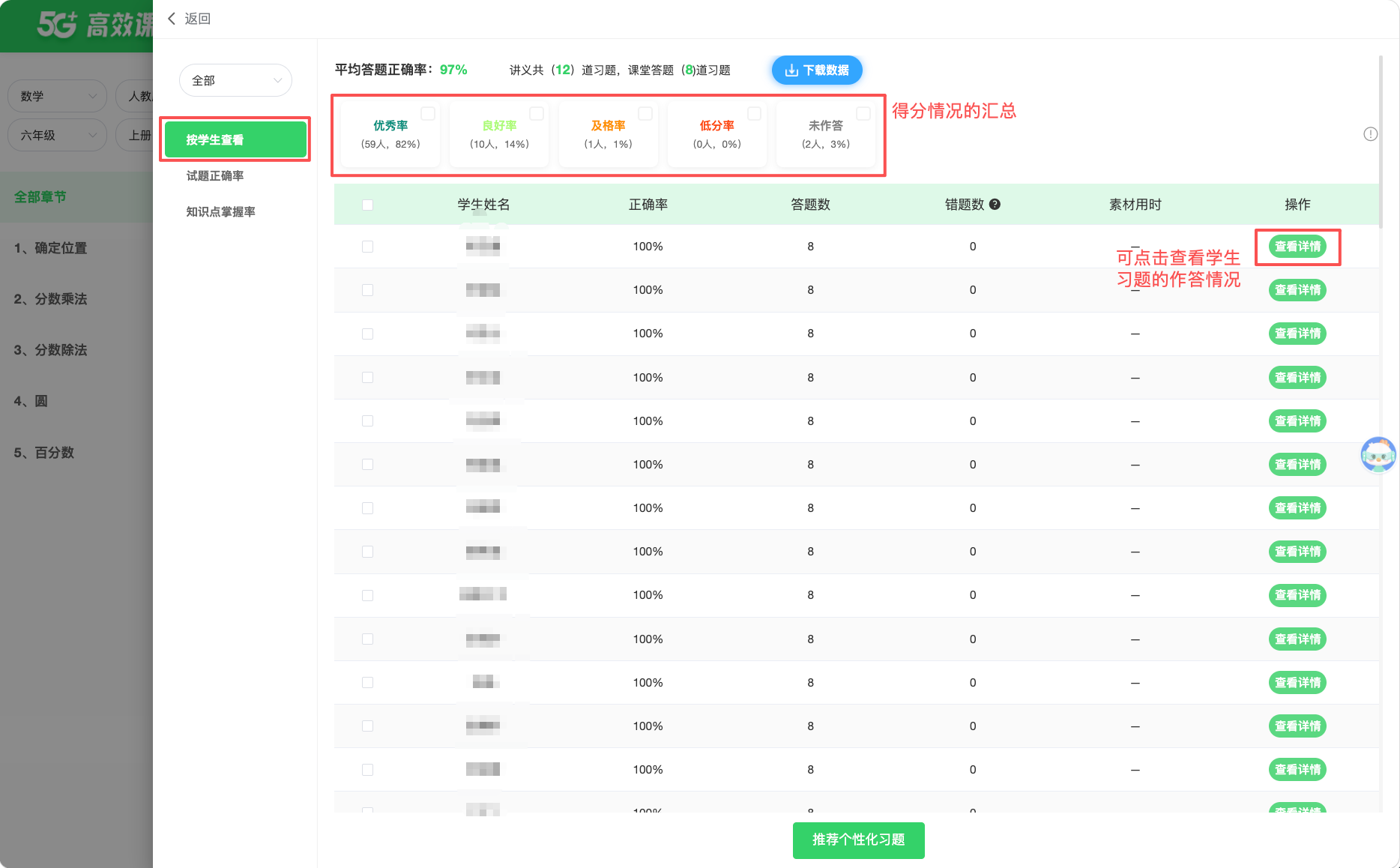1400x868 pixels.
Task: Open chapter 5、百分数
Action: [x=76, y=453]
